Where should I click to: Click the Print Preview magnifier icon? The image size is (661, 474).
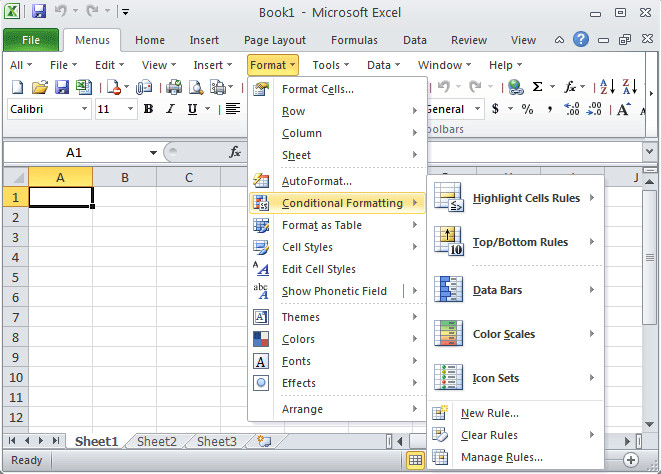(196, 87)
